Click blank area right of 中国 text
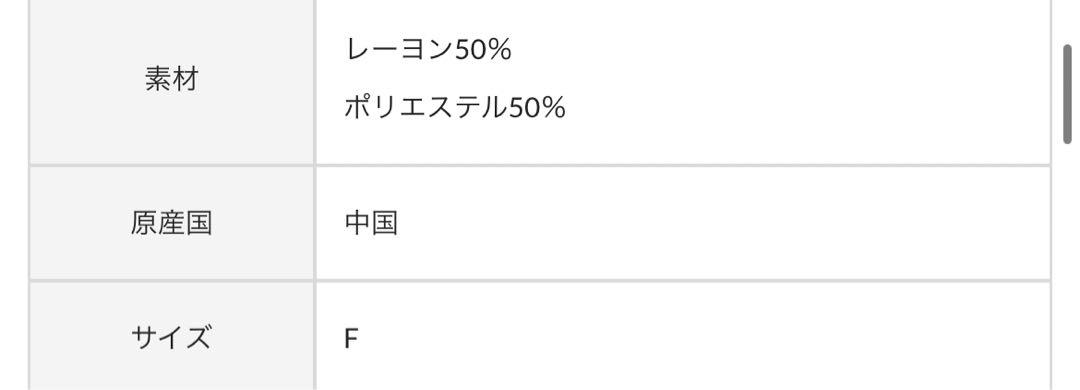Image resolution: width=1080 pixels, height=390 pixels. (x=723, y=223)
